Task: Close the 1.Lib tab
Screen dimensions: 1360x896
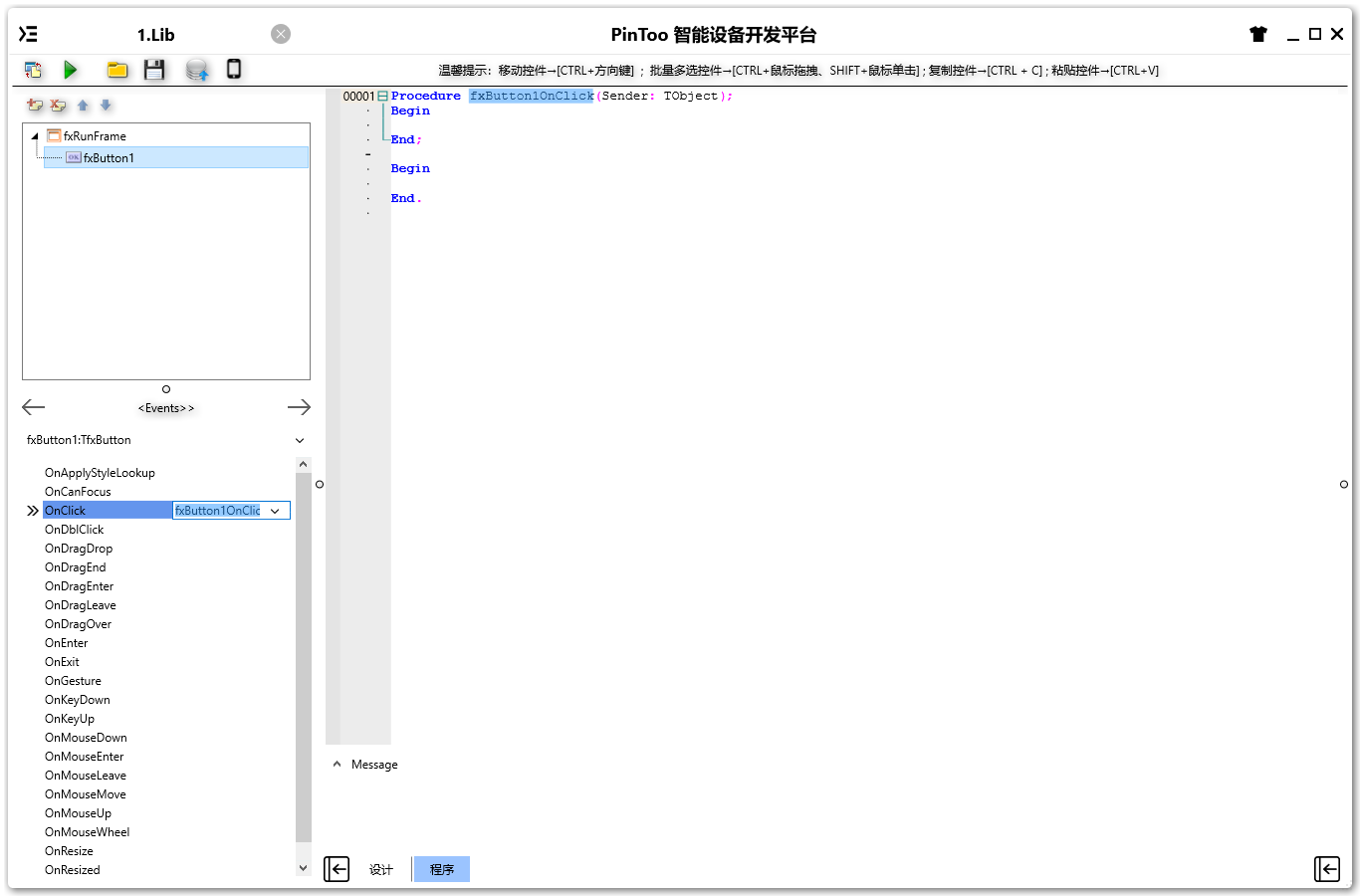Action: tap(281, 34)
